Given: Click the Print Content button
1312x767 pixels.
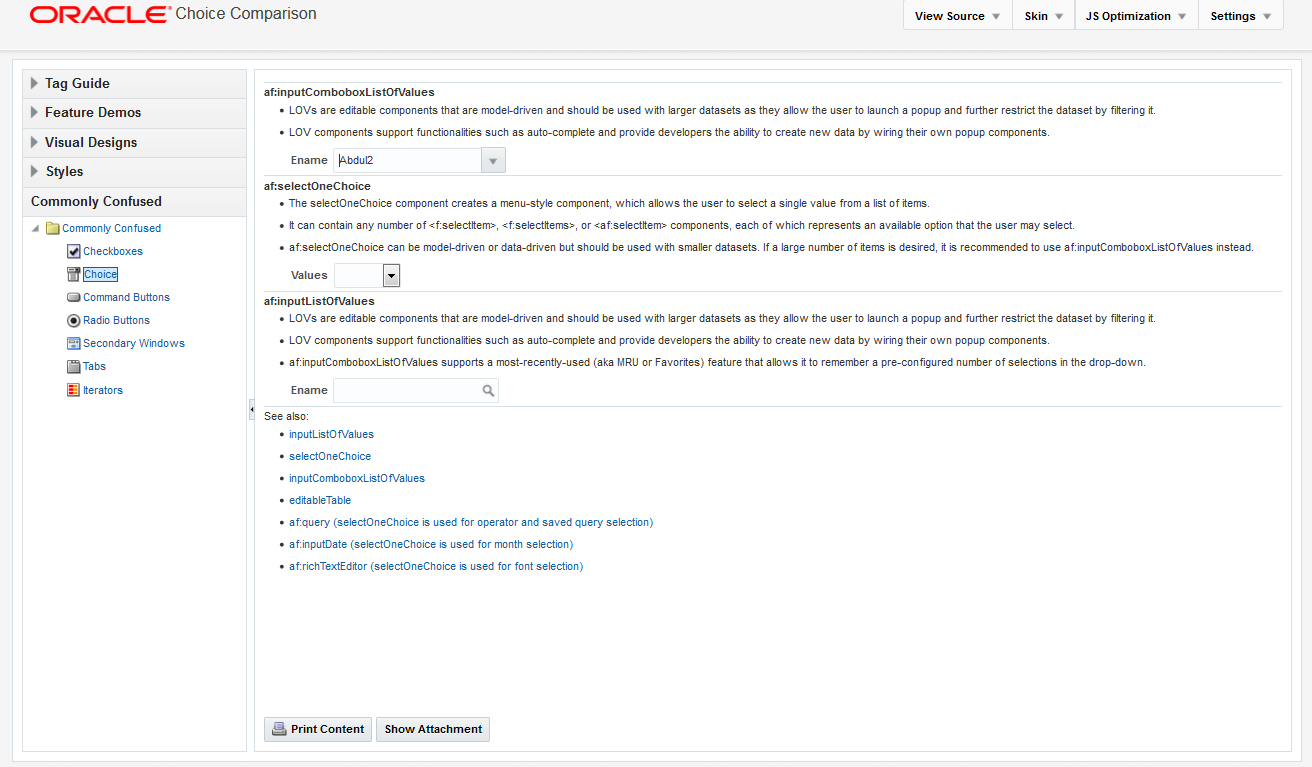Looking at the screenshot, I should pyautogui.click(x=318, y=729).
